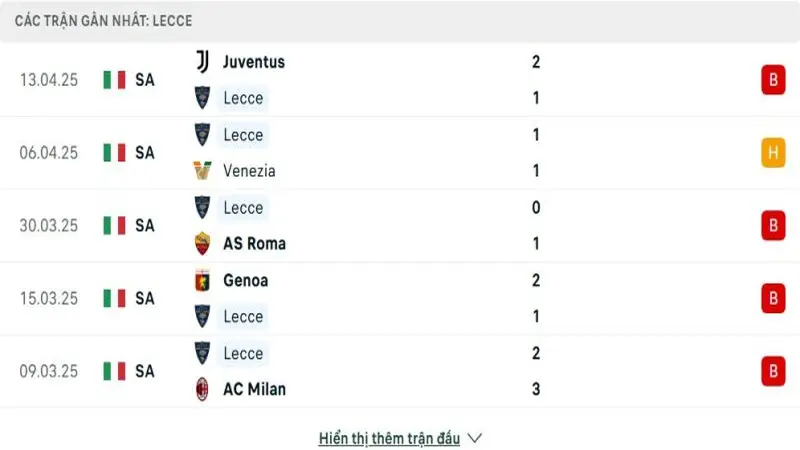
Task: Click Lecce crest in the Juventus match
Action: point(203,98)
